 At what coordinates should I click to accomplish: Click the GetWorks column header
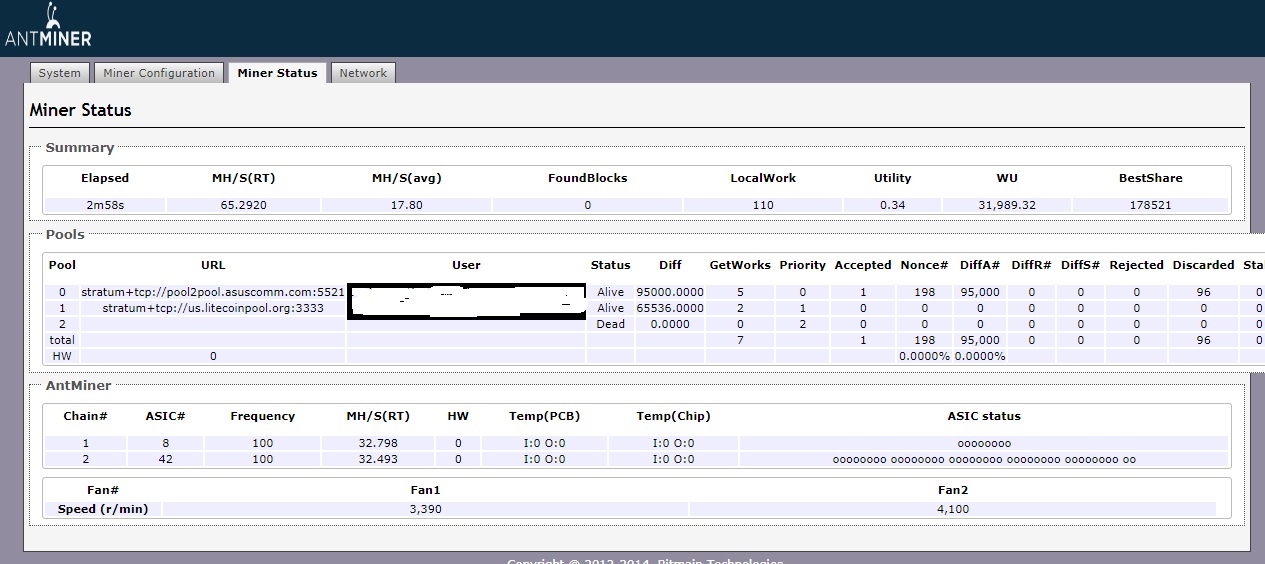pos(740,265)
